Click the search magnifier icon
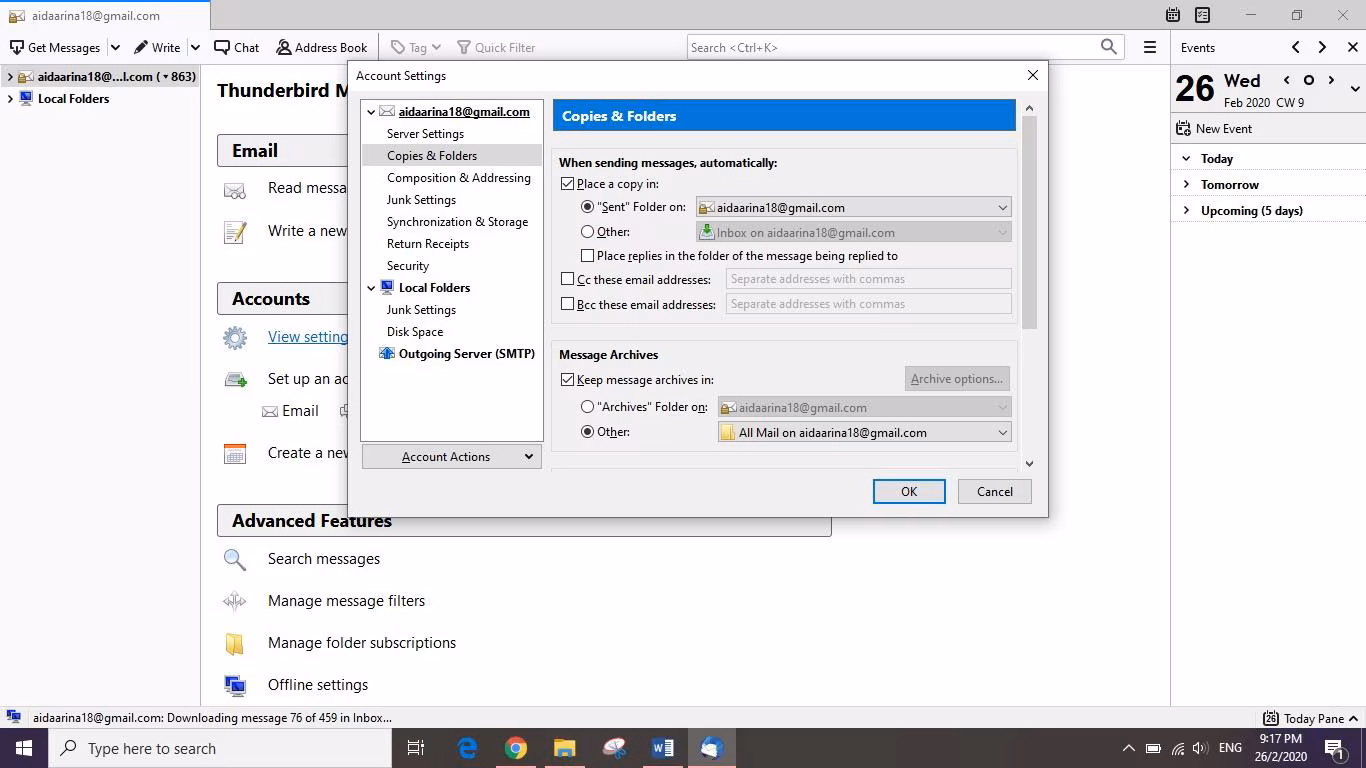Image resolution: width=1366 pixels, height=768 pixels. (1108, 47)
